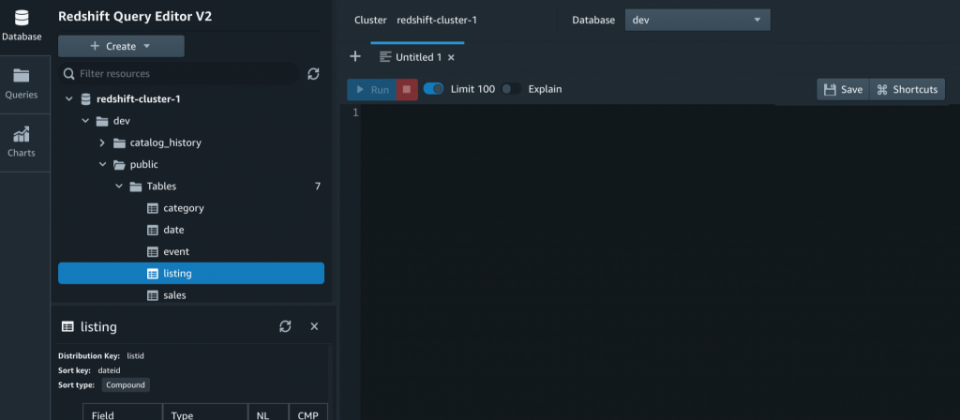This screenshot has width=960, height=420.
Task: Collapse the redshift-cluster-1 tree node
Action: pos(69,99)
